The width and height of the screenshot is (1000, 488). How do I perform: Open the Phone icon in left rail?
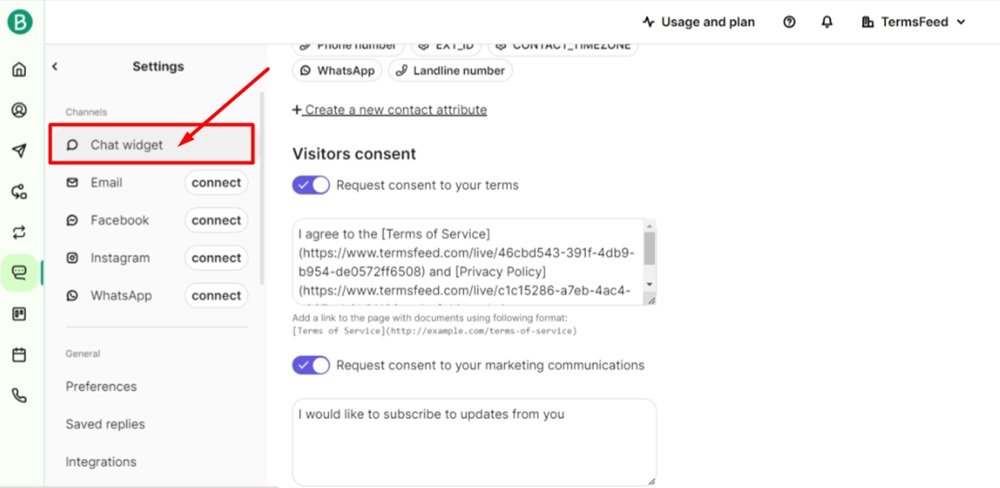[20, 396]
